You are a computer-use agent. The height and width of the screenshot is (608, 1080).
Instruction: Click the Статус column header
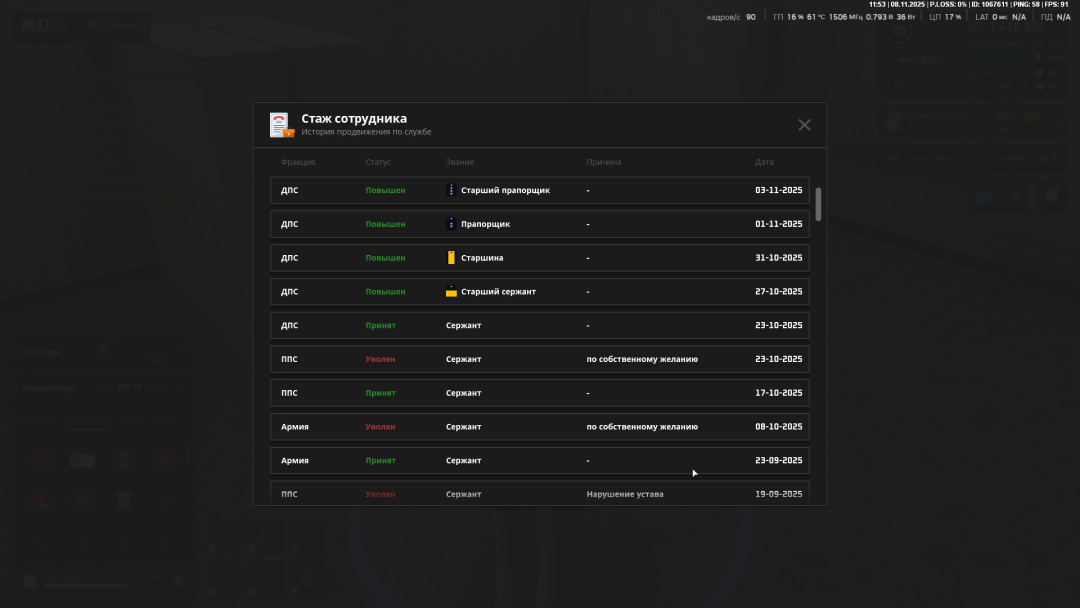[x=379, y=161]
